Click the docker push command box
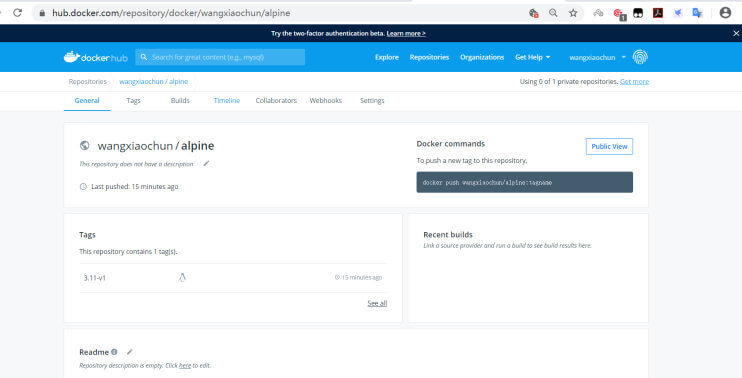The height and width of the screenshot is (378, 742). (x=524, y=182)
